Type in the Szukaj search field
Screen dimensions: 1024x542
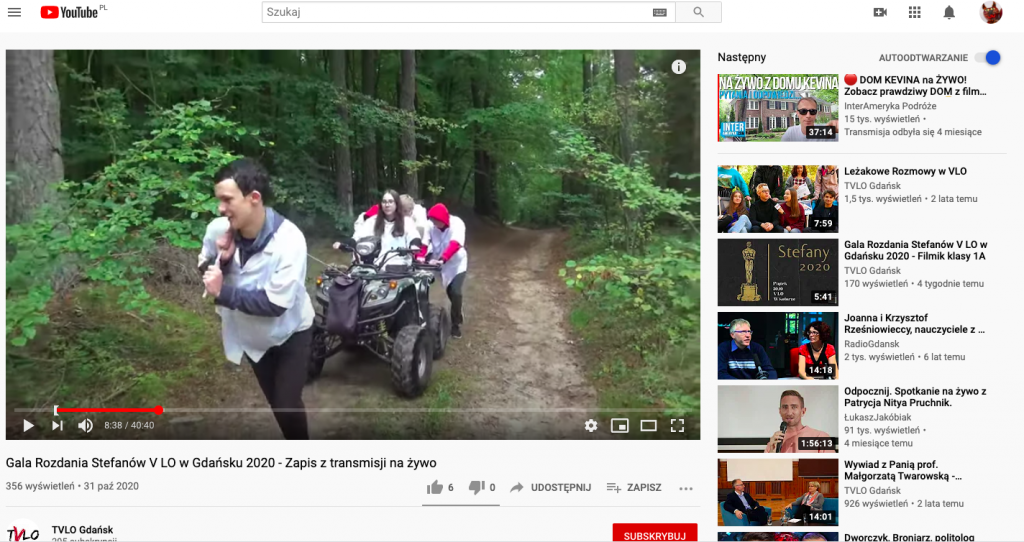click(x=455, y=12)
